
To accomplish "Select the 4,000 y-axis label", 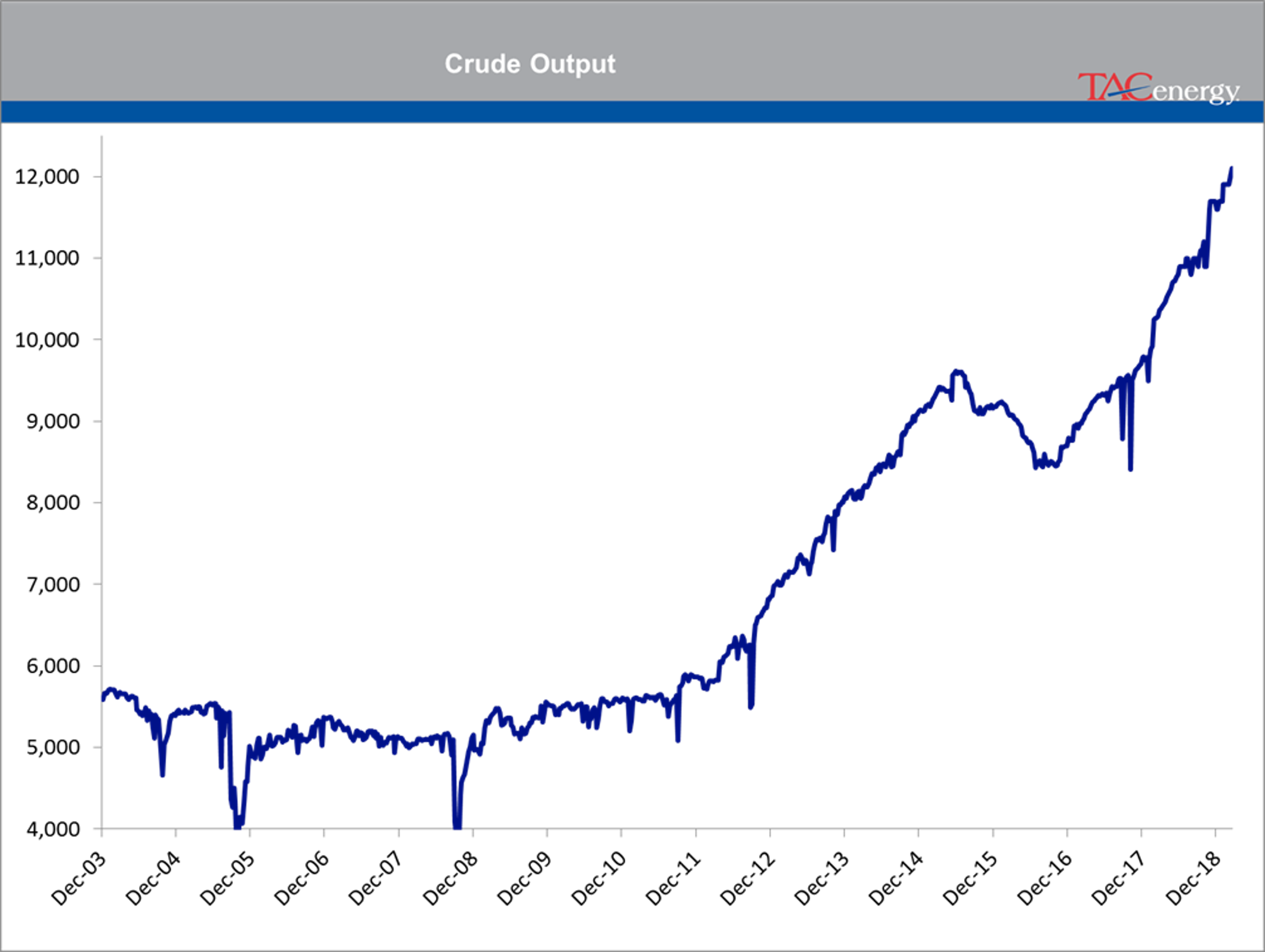I will pos(53,830).
